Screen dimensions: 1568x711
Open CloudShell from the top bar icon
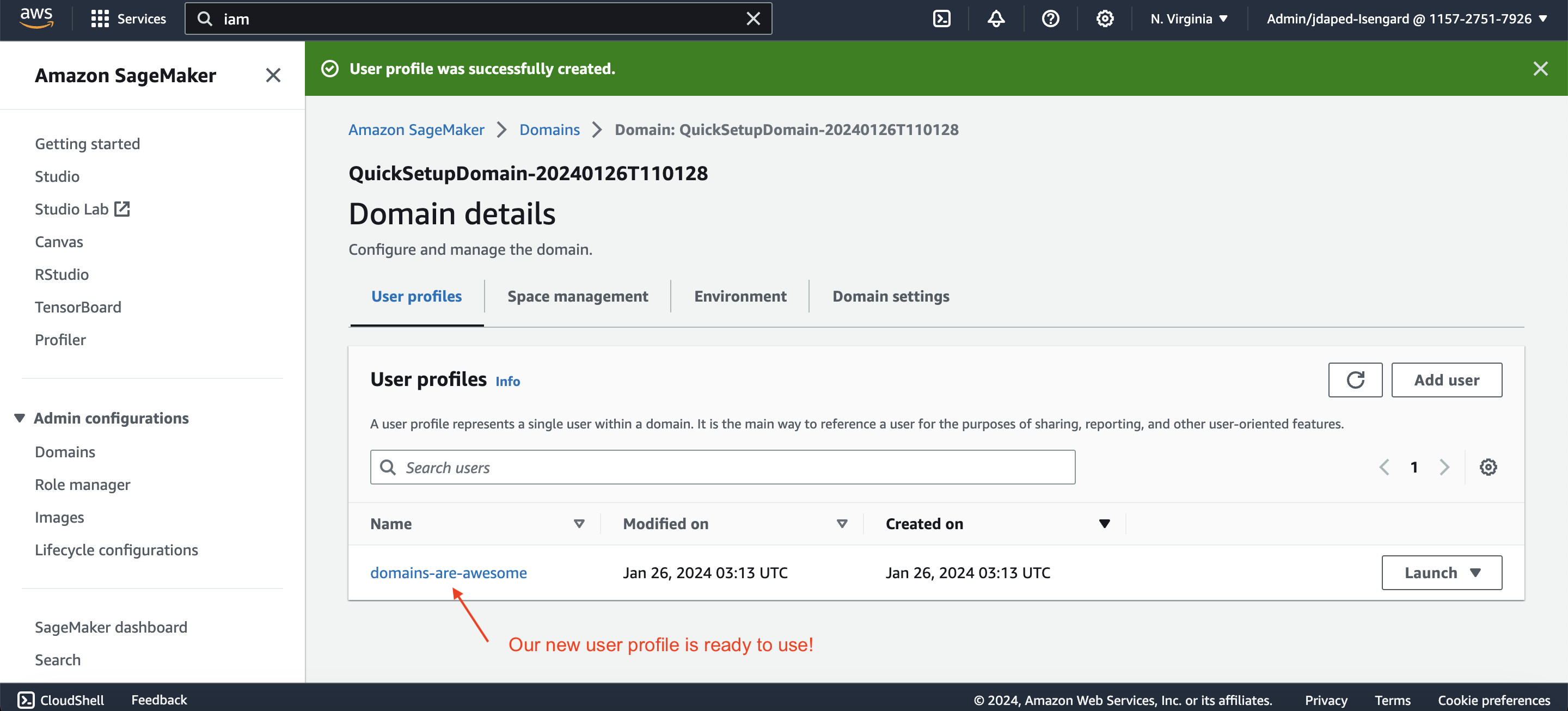(x=941, y=19)
